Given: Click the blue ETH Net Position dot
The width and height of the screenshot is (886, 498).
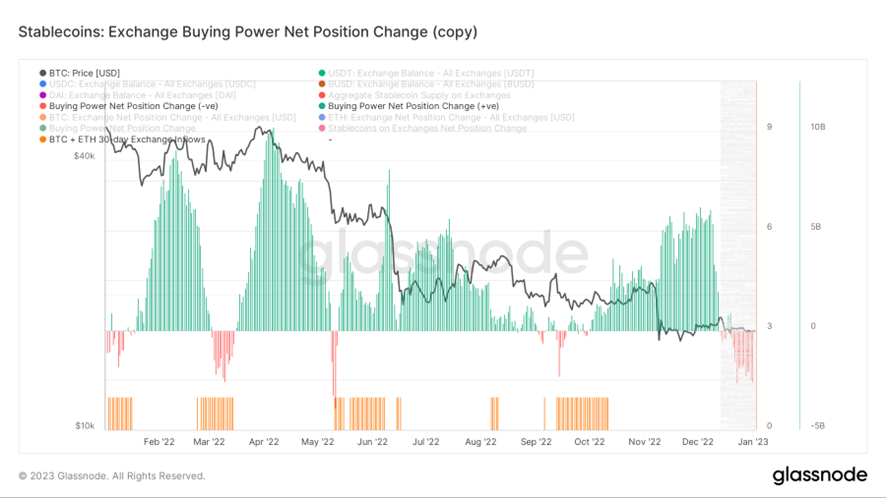Looking at the screenshot, I should tap(321, 117).
